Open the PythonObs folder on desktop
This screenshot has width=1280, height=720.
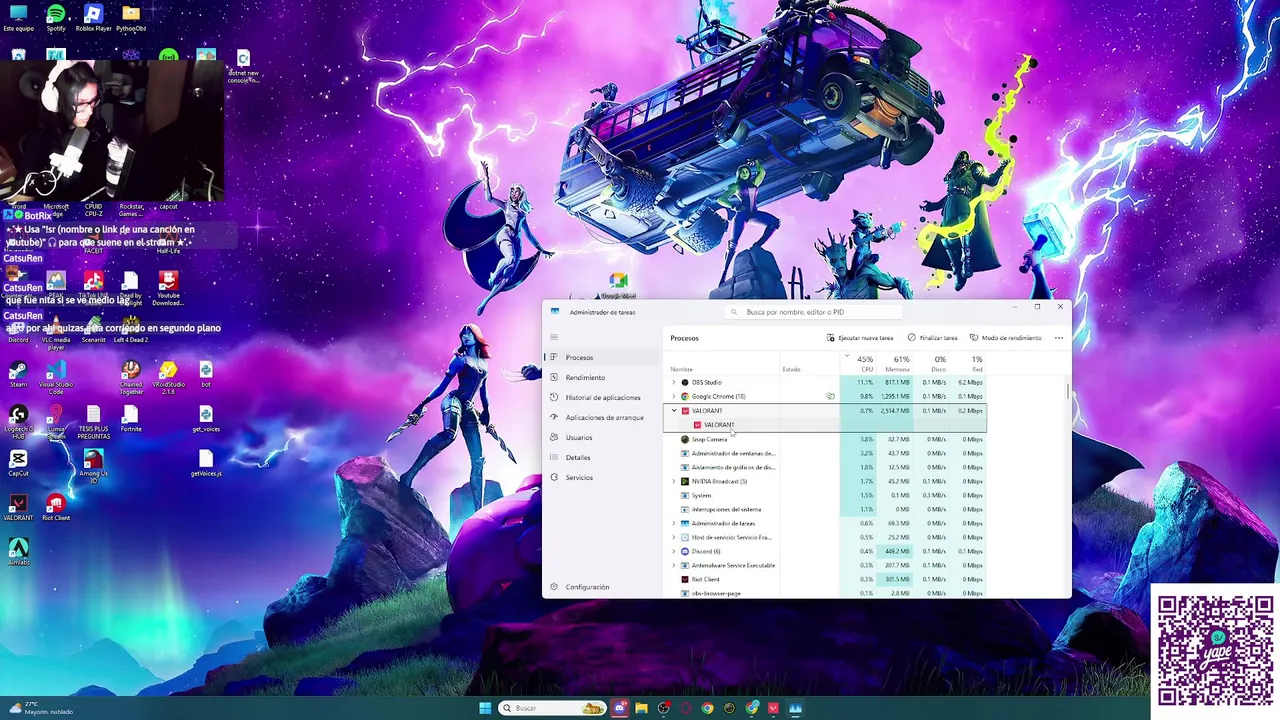(131, 18)
